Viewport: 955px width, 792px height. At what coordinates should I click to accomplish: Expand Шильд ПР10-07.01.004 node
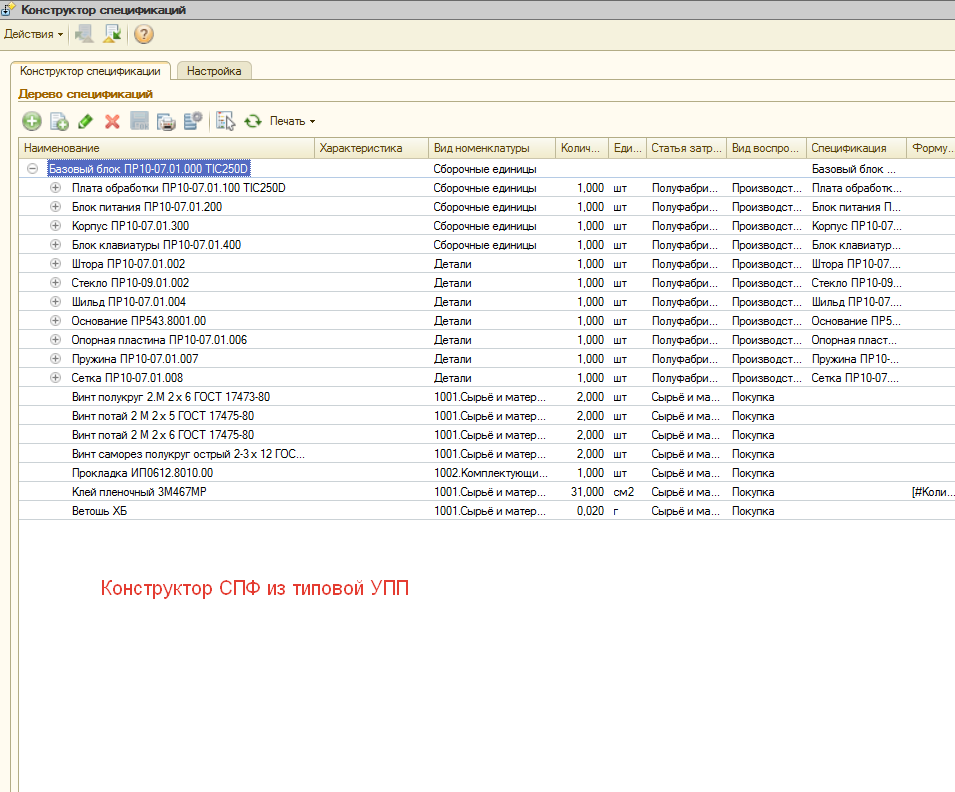click(x=55, y=302)
